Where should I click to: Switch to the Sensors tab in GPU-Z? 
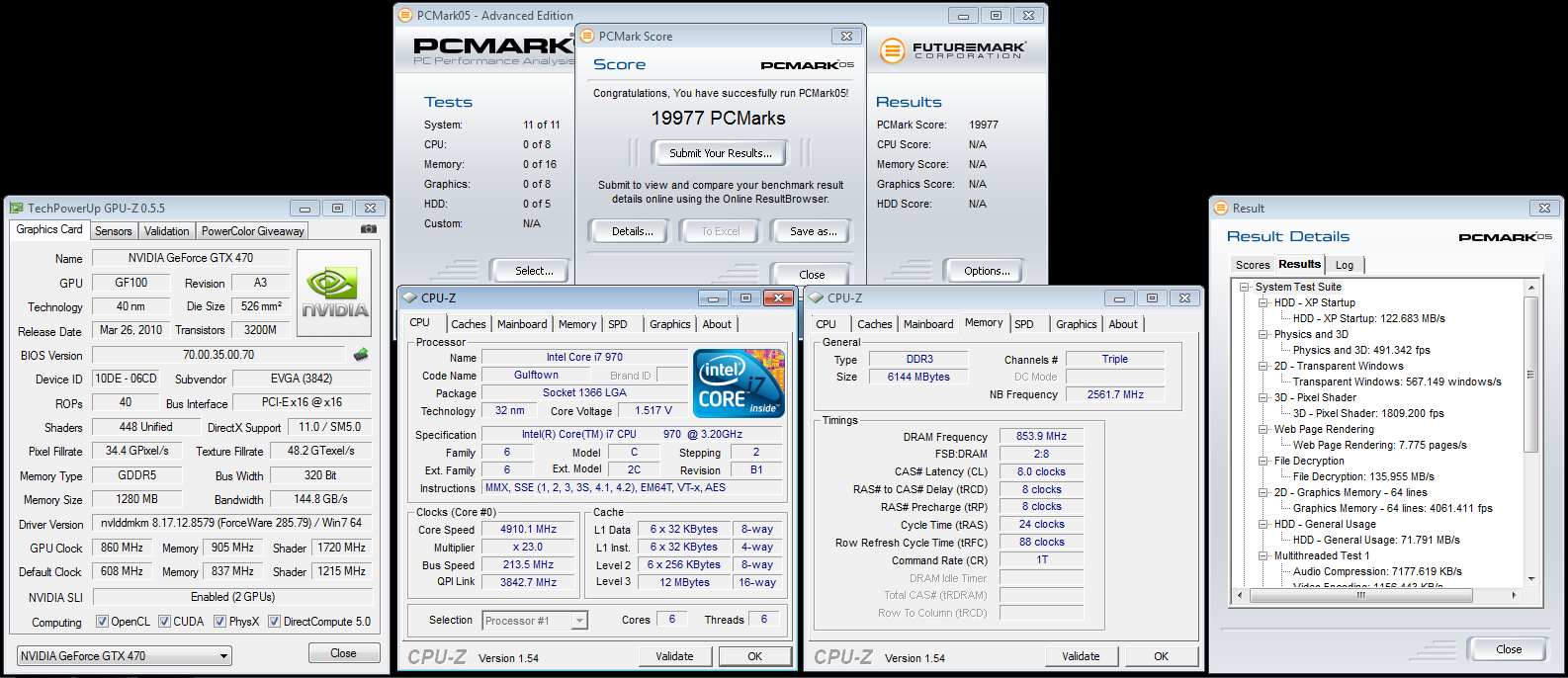(x=114, y=231)
